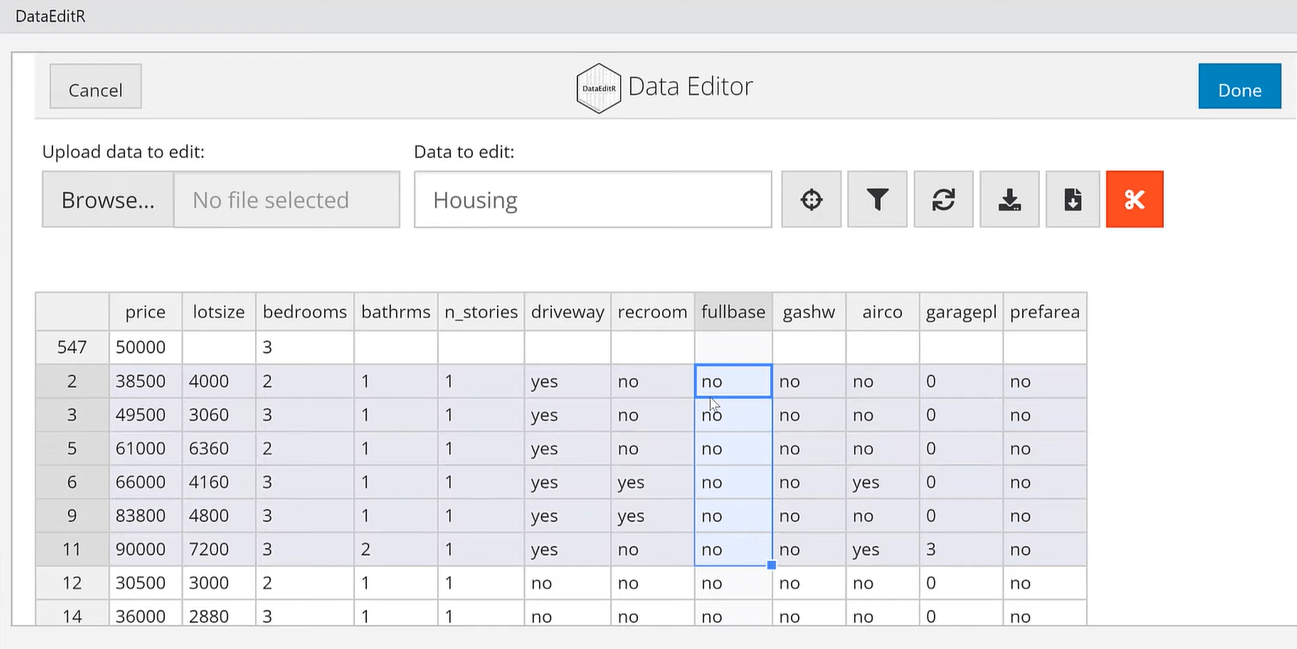Click the DataEditR hexagon logo

click(x=598, y=88)
